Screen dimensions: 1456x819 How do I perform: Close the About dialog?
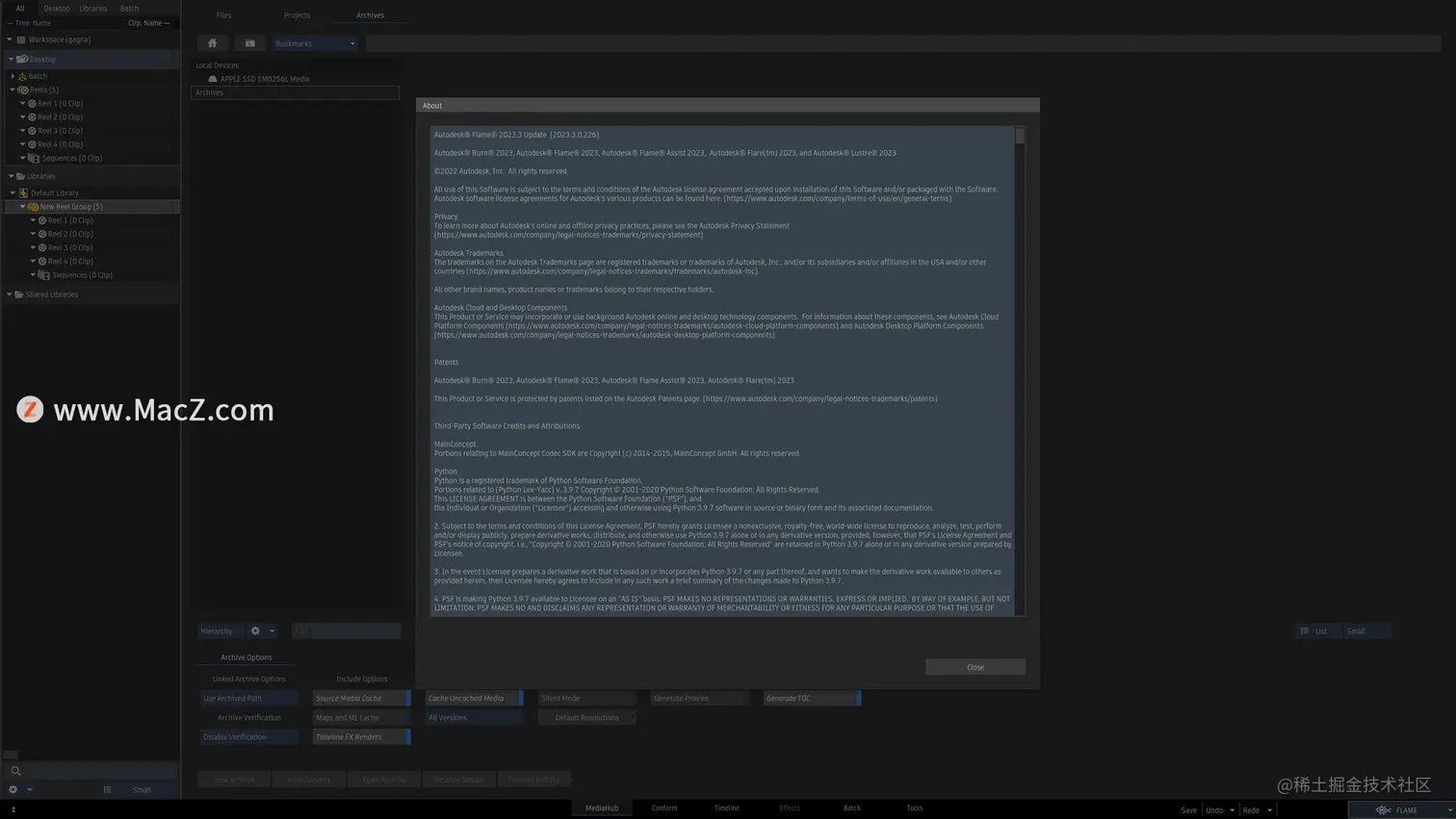coord(975,667)
